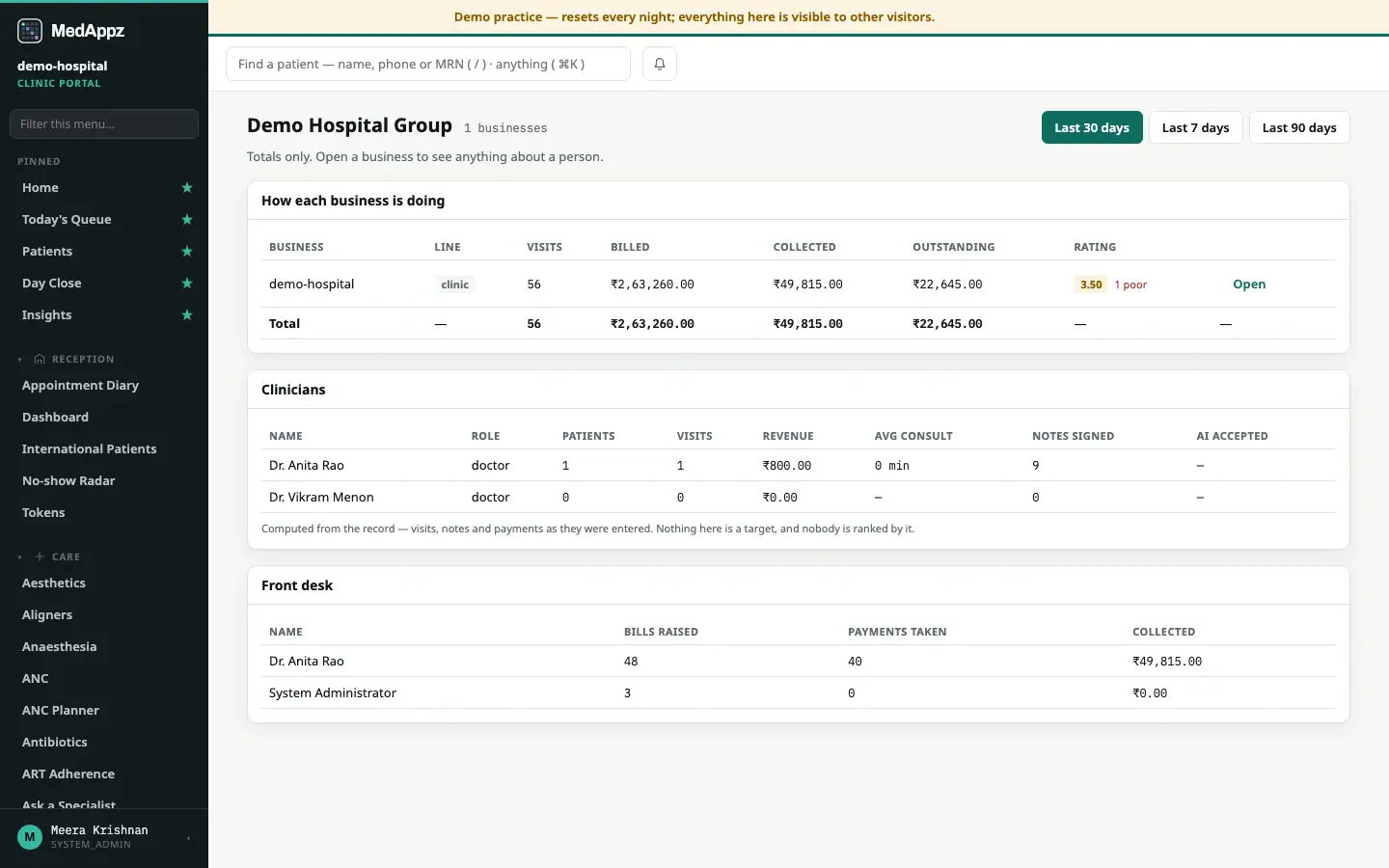Screen dimensions: 1389x868
Task: Focus the Find a patient search box
Action: 428,64
